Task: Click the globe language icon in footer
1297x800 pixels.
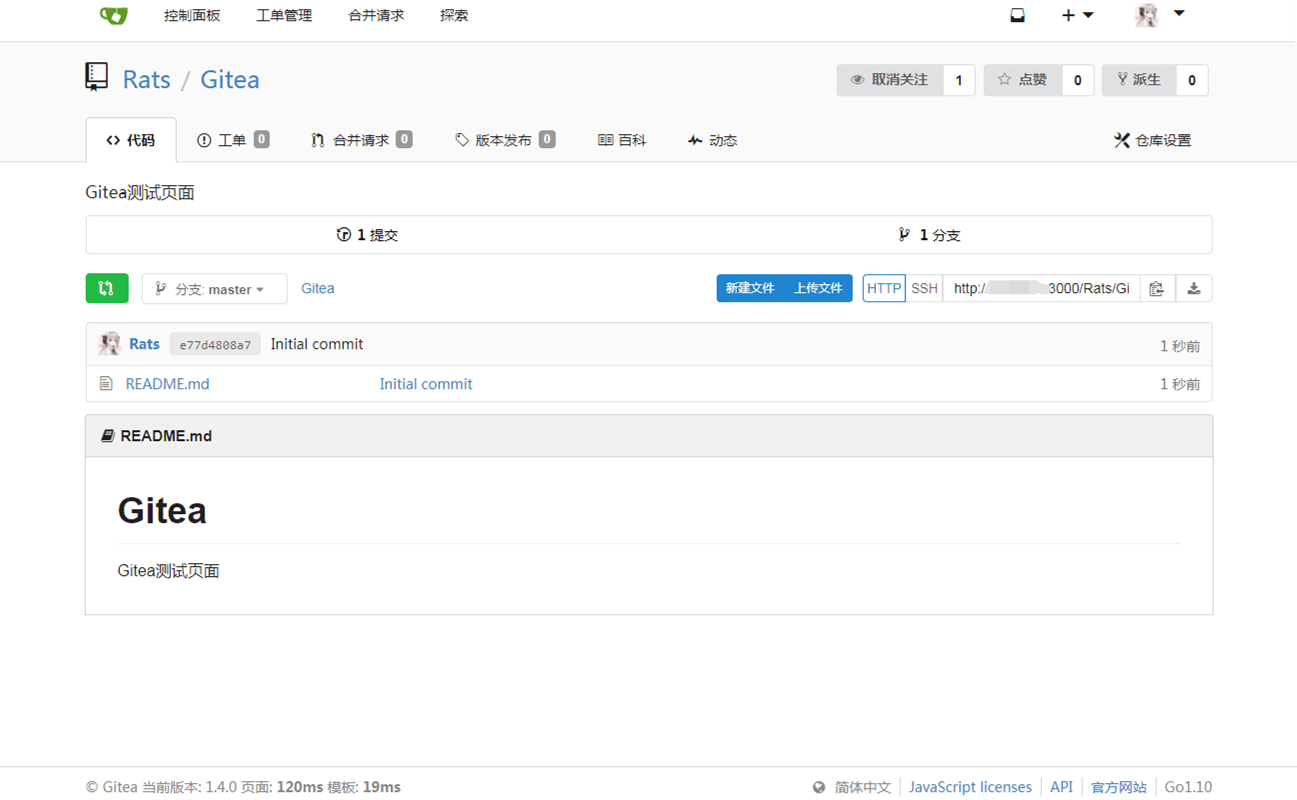Action: pyautogui.click(x=819, y=788)
